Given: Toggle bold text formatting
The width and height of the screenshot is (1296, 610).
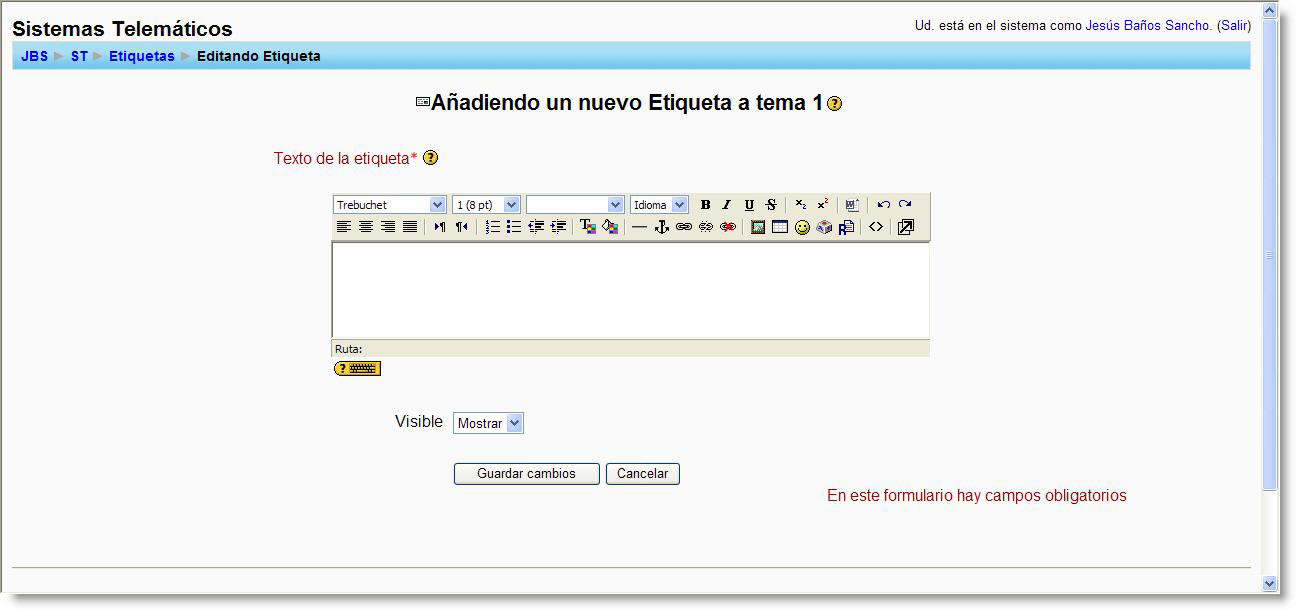Looking at the screenshot, I should tap(705, 204).
